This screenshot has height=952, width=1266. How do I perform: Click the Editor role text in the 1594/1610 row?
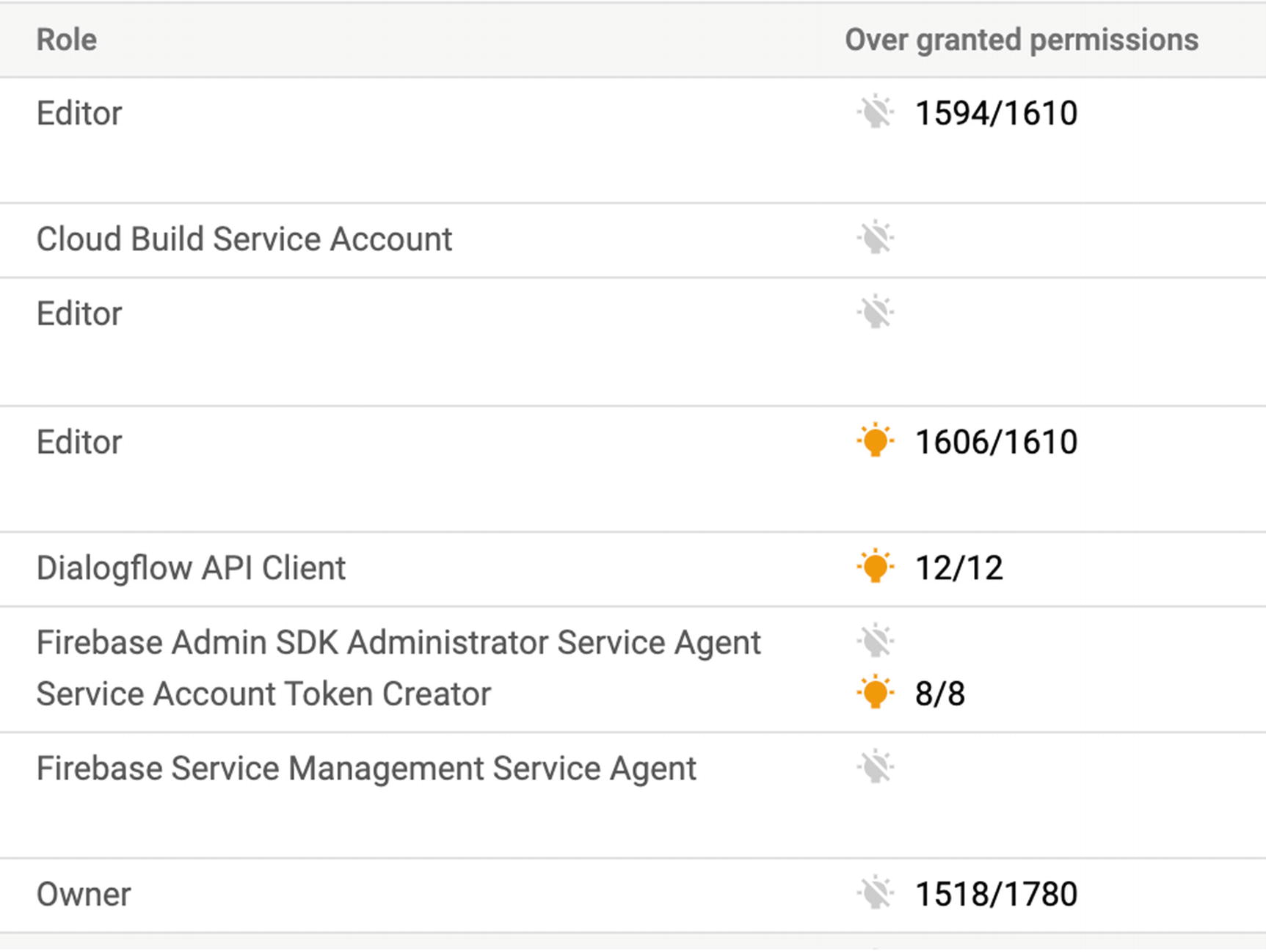point(79,114)
